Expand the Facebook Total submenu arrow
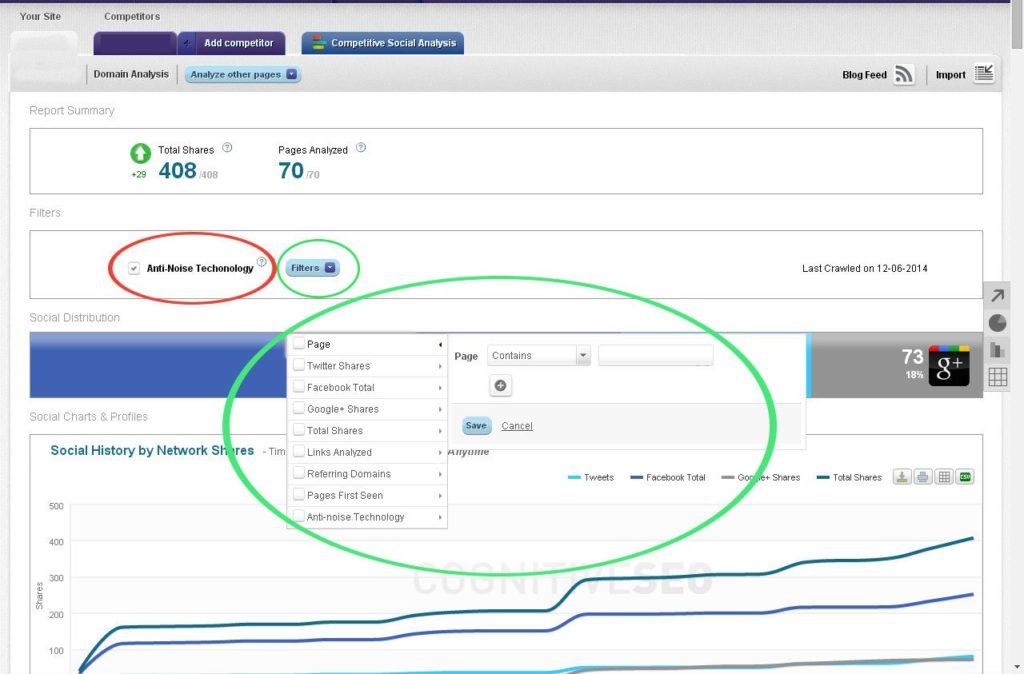This screenshot has width=1024, height=674. (440, 388)
